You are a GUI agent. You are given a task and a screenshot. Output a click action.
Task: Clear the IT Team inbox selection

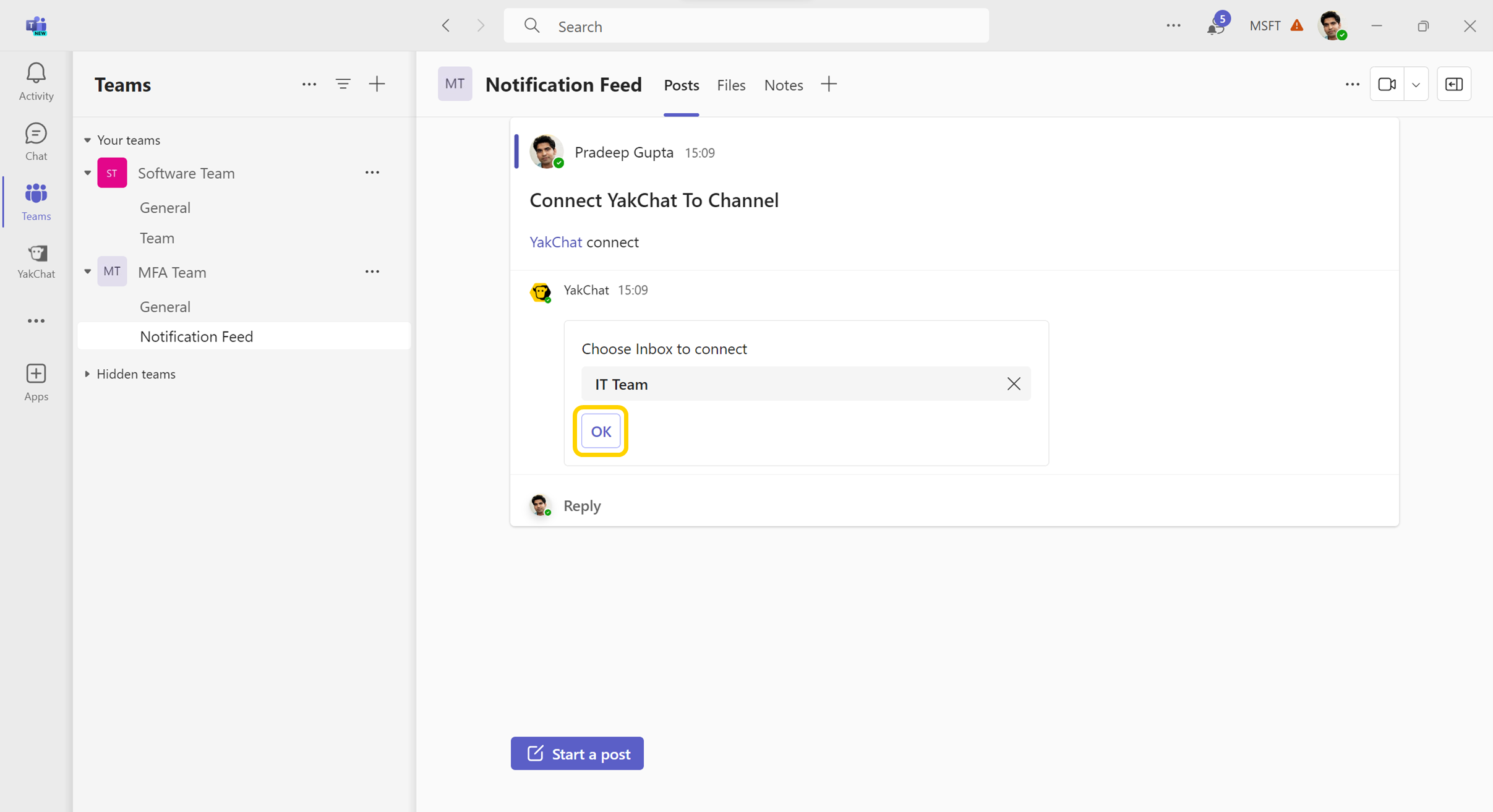click(x=1014, y=383)
